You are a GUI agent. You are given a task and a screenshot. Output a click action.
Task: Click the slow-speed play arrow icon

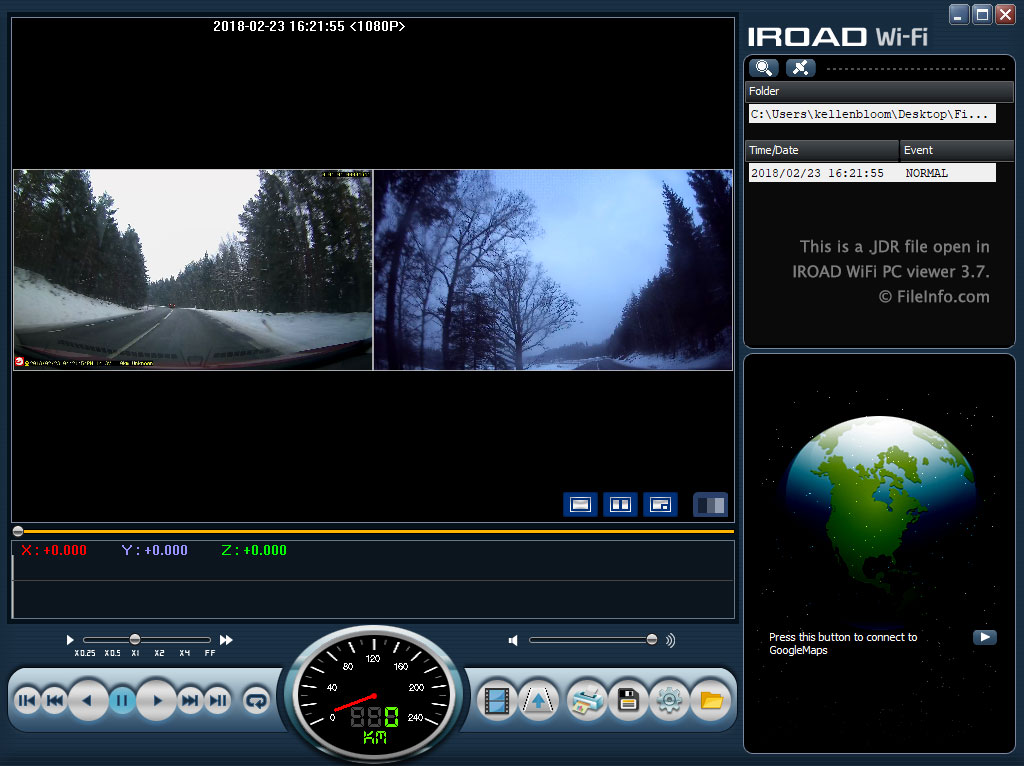coord(70,640)
